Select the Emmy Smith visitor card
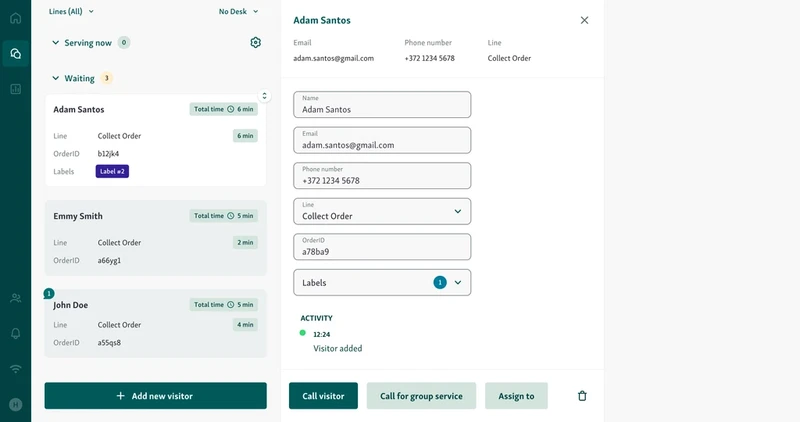This screenshot has height=422, width=800. tap(155, 238)
